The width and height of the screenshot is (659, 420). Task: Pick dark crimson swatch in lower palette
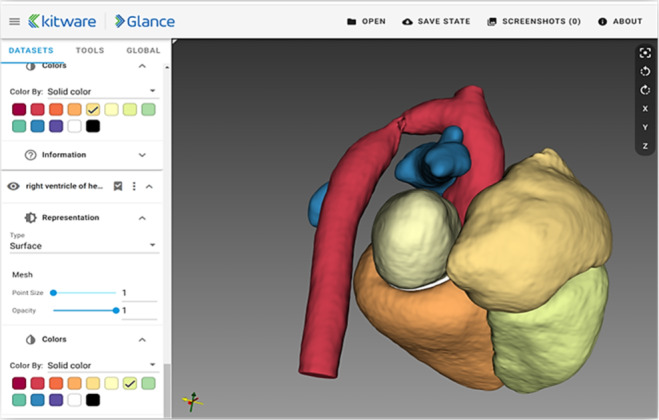point(19,383)
